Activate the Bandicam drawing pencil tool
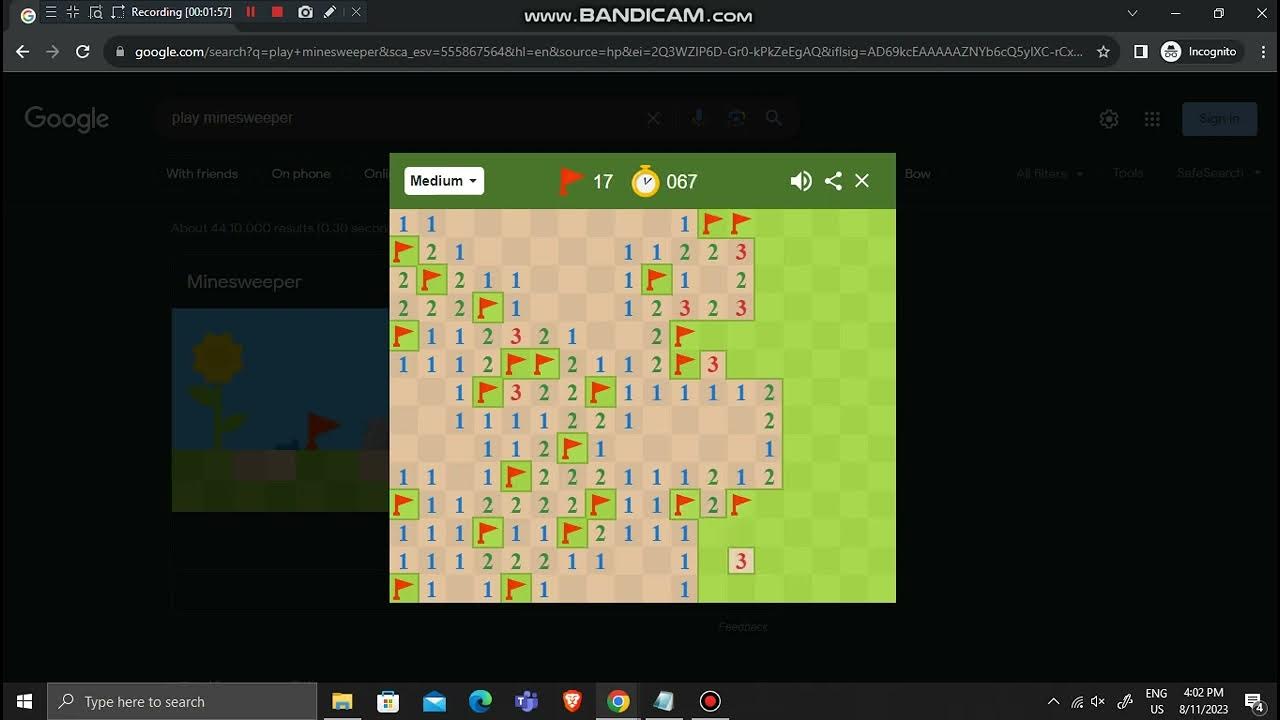The width and height of the screenshot is (1280, 720). pos(330,12)
